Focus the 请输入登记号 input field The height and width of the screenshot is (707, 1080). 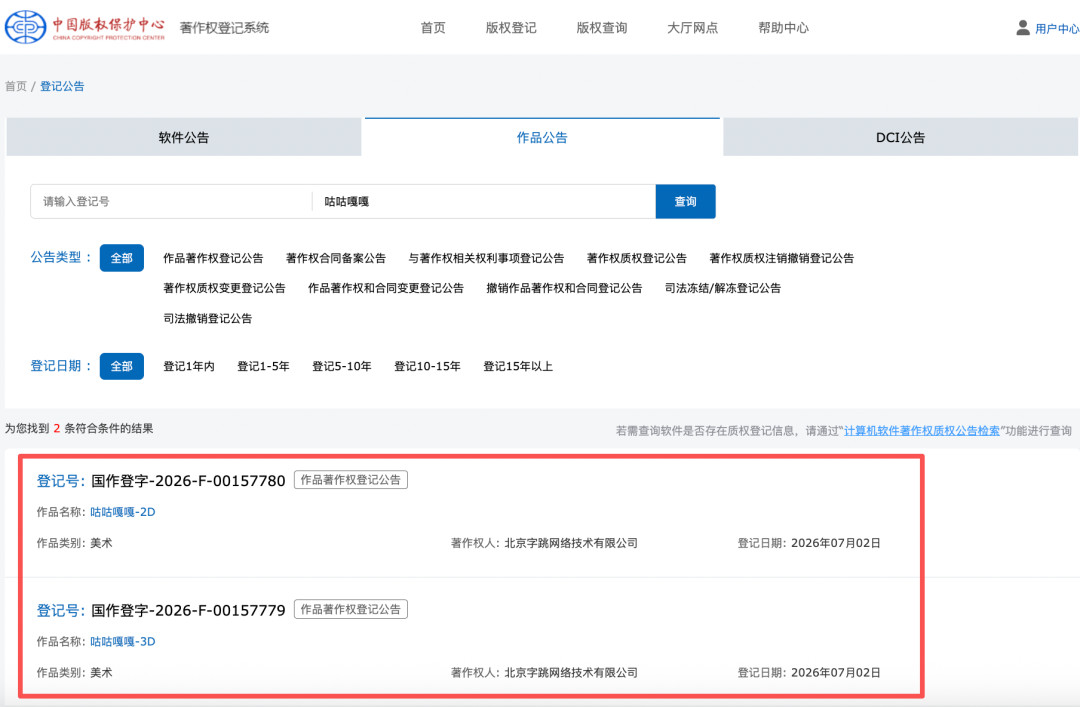pos(171,201)
